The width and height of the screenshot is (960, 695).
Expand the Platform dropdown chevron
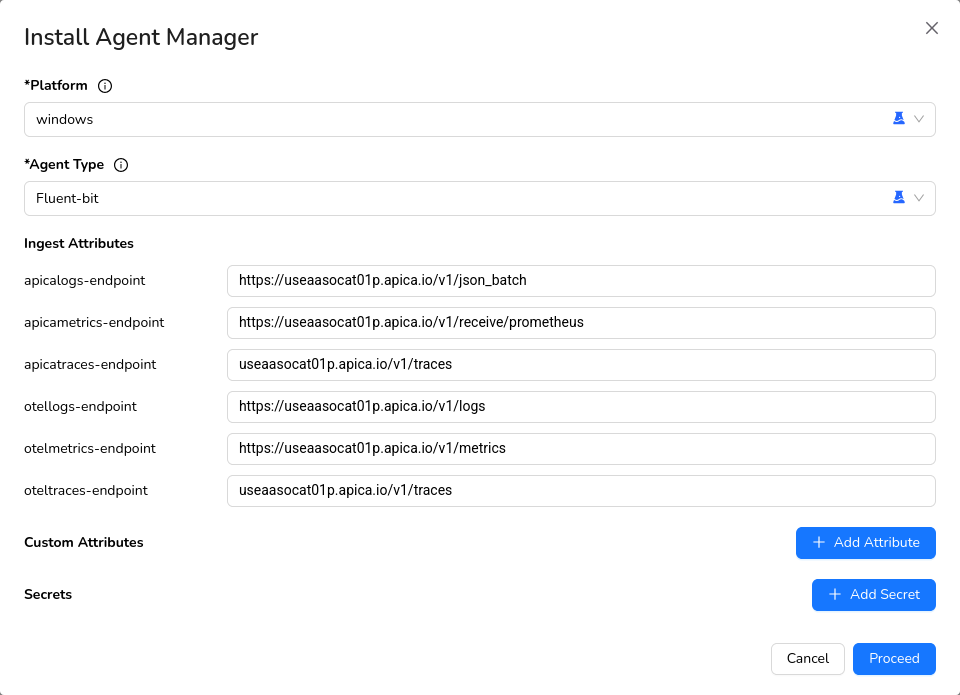pyautogui.click(x=919, y=119)
